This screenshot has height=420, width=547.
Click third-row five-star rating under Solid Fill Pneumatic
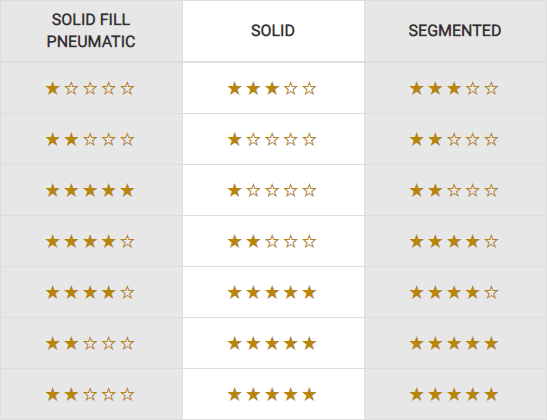(90, 190)
